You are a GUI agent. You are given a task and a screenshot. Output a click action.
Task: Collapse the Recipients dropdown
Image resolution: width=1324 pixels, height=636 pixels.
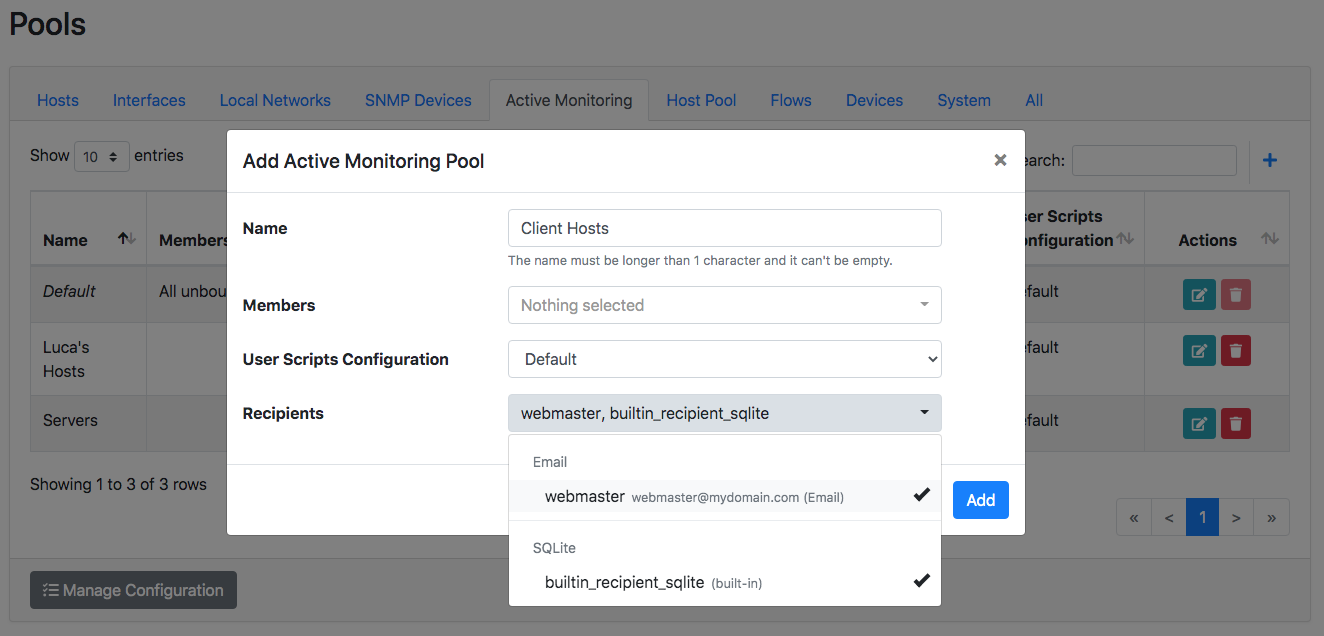coord(725,413)
